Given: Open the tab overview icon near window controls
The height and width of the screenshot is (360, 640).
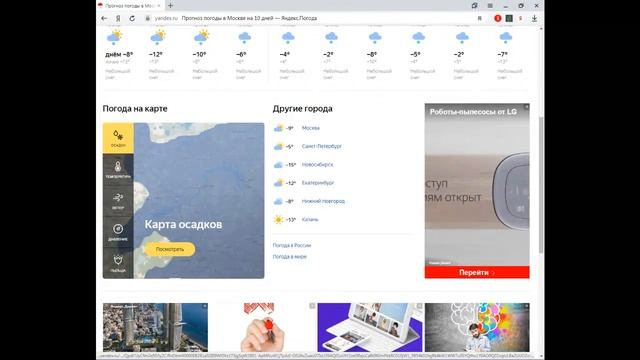Looking at the screenshot, I should [x=474, y=6].
